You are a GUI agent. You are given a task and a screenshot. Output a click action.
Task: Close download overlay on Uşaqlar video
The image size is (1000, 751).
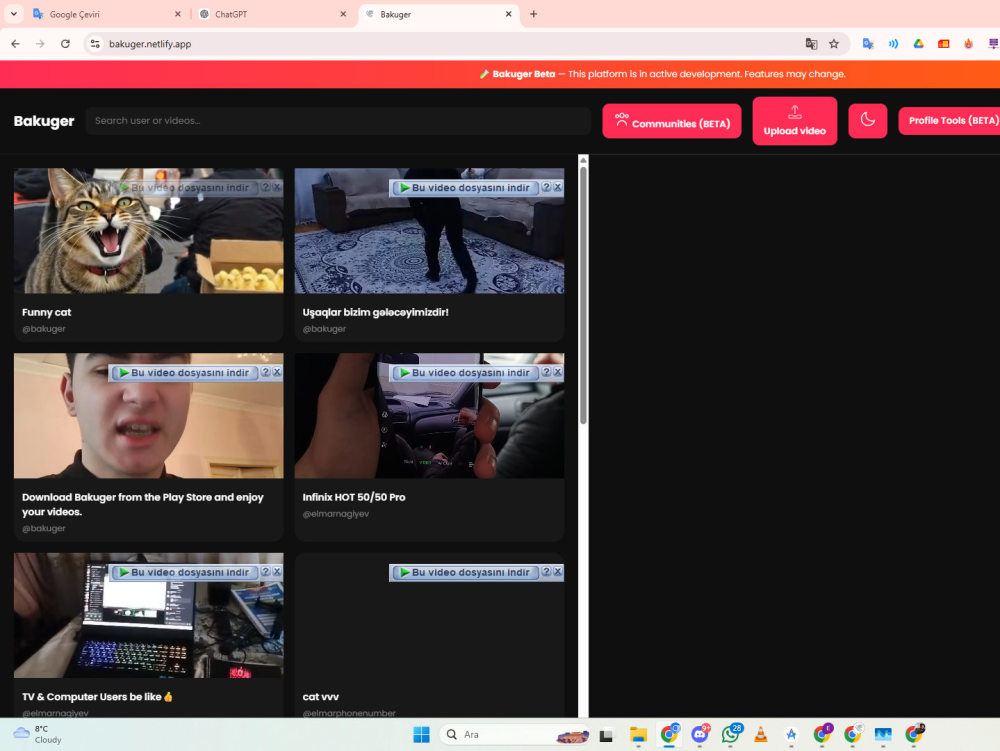558,187
